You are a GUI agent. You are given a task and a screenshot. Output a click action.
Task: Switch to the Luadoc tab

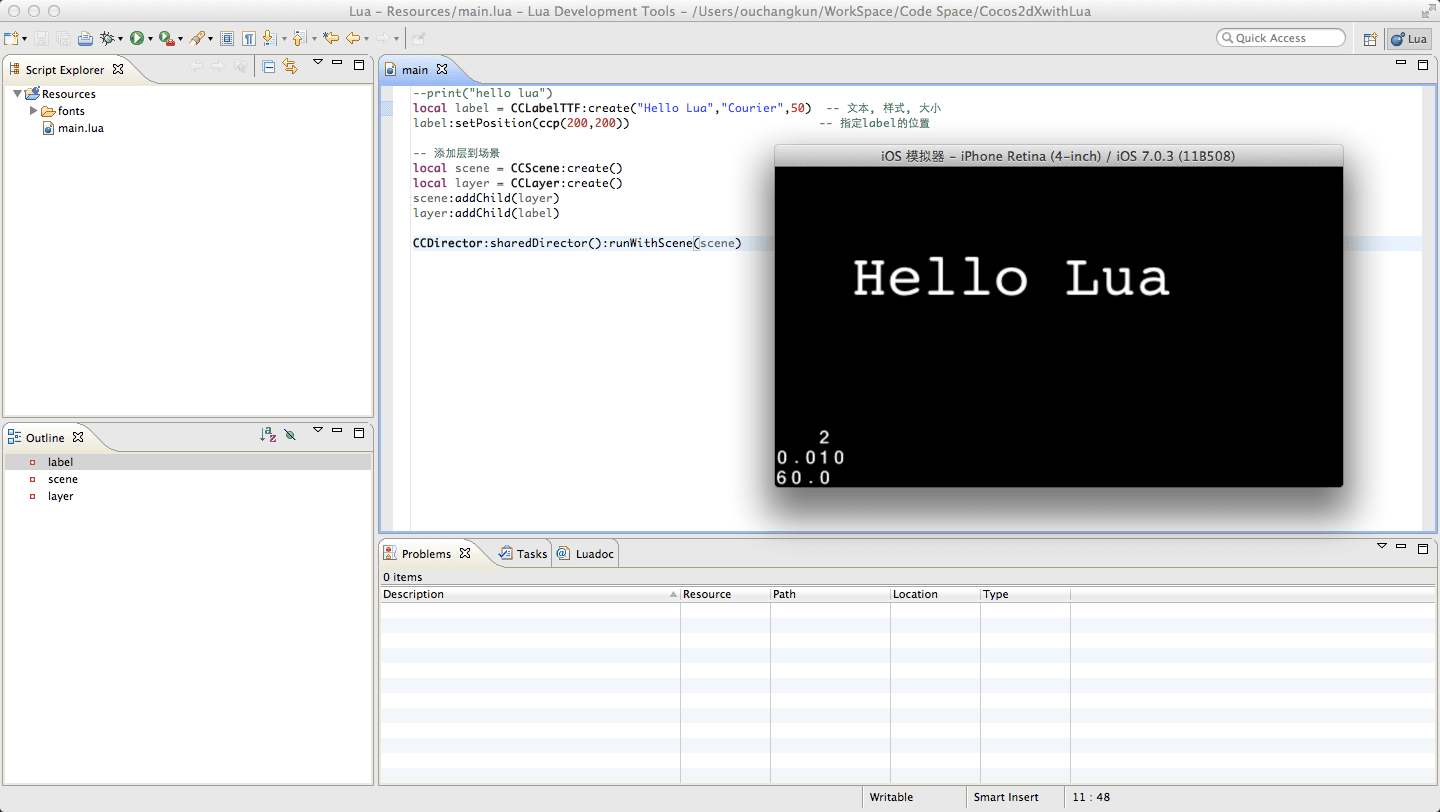(x=586, y=554)
